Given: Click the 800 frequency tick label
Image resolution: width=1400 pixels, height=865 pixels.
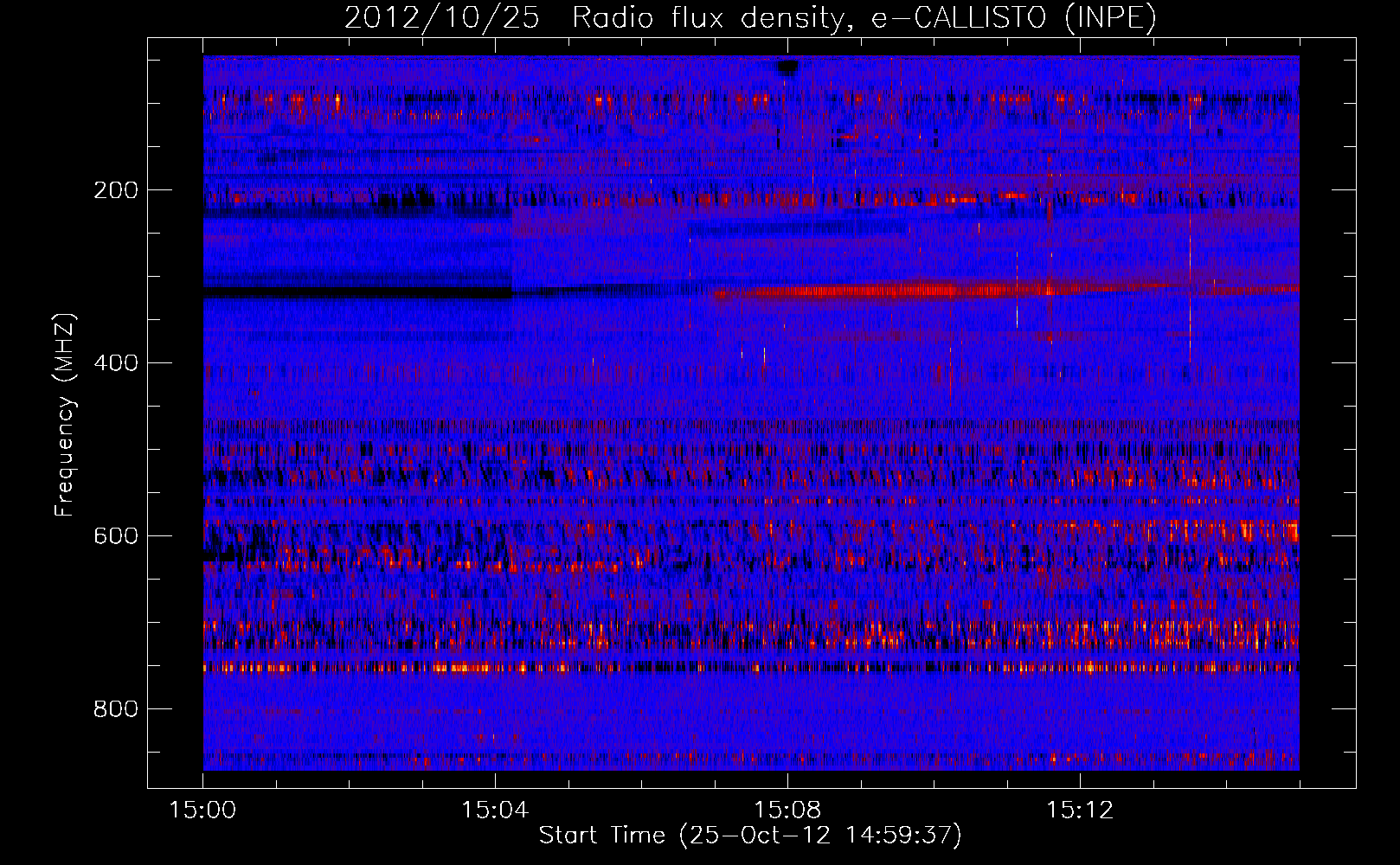Looking at the screenshot, I should point(115,709).
